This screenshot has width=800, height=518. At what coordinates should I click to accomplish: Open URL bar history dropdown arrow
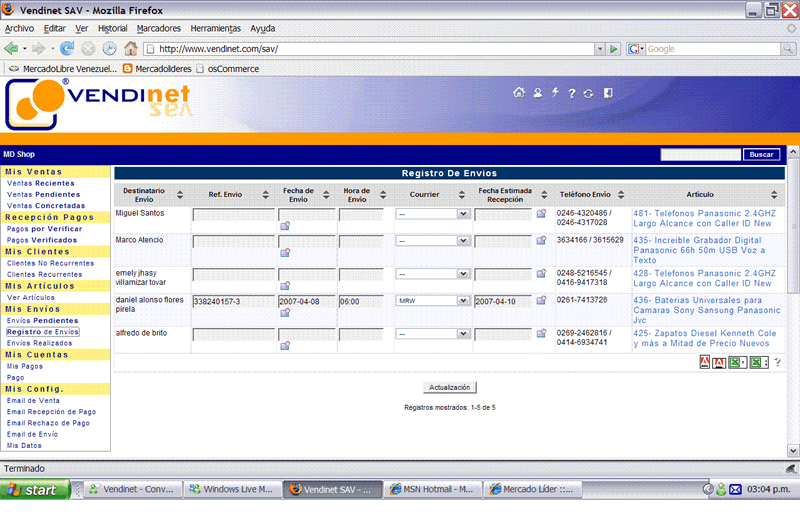[600, 49]
